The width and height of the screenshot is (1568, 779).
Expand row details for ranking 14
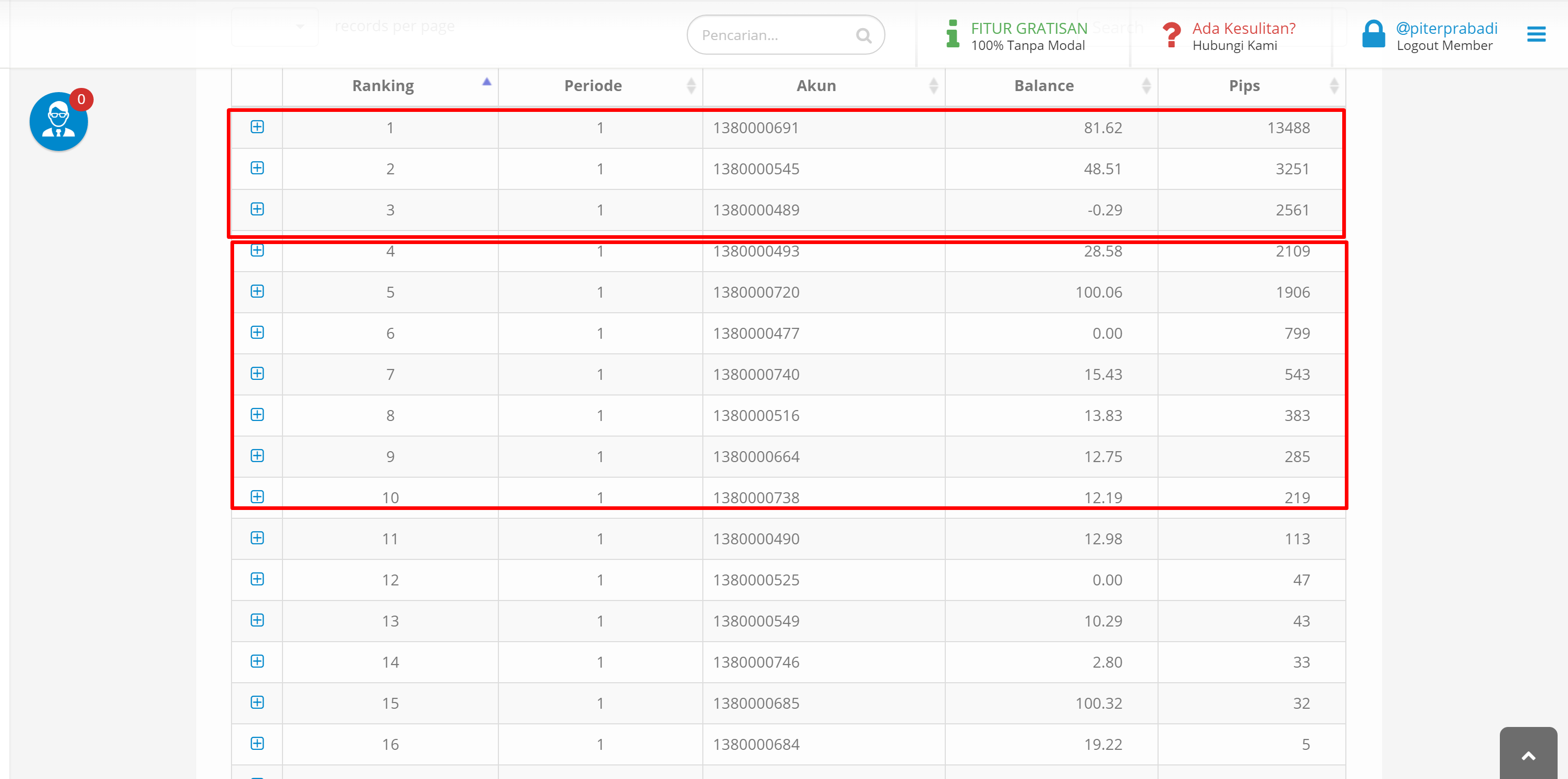[257, 661]
